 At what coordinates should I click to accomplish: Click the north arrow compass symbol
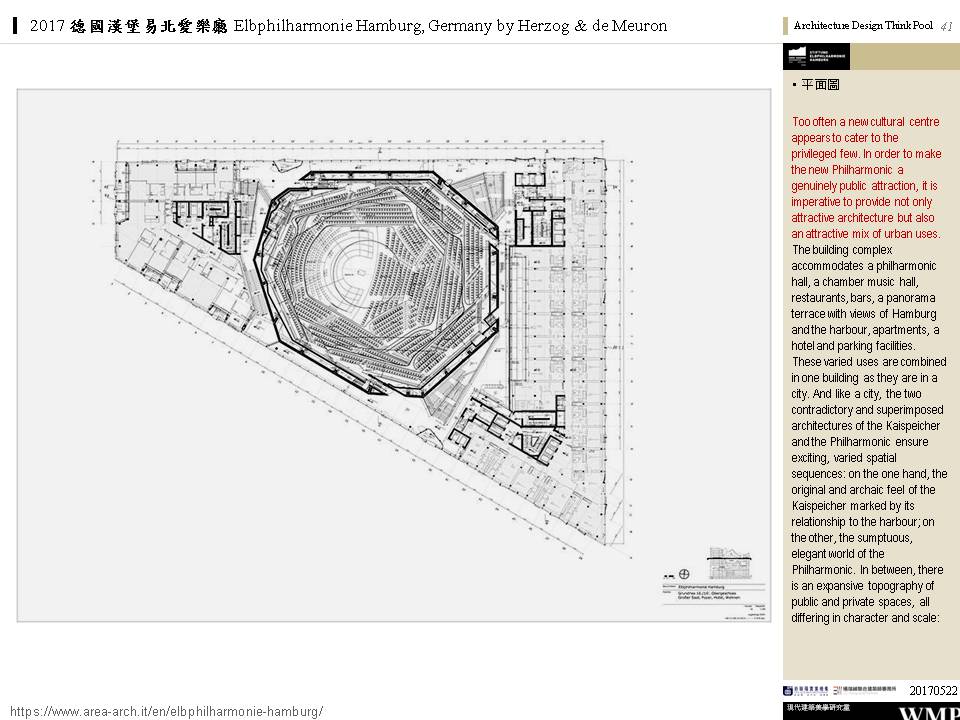[x=684, y=573]
